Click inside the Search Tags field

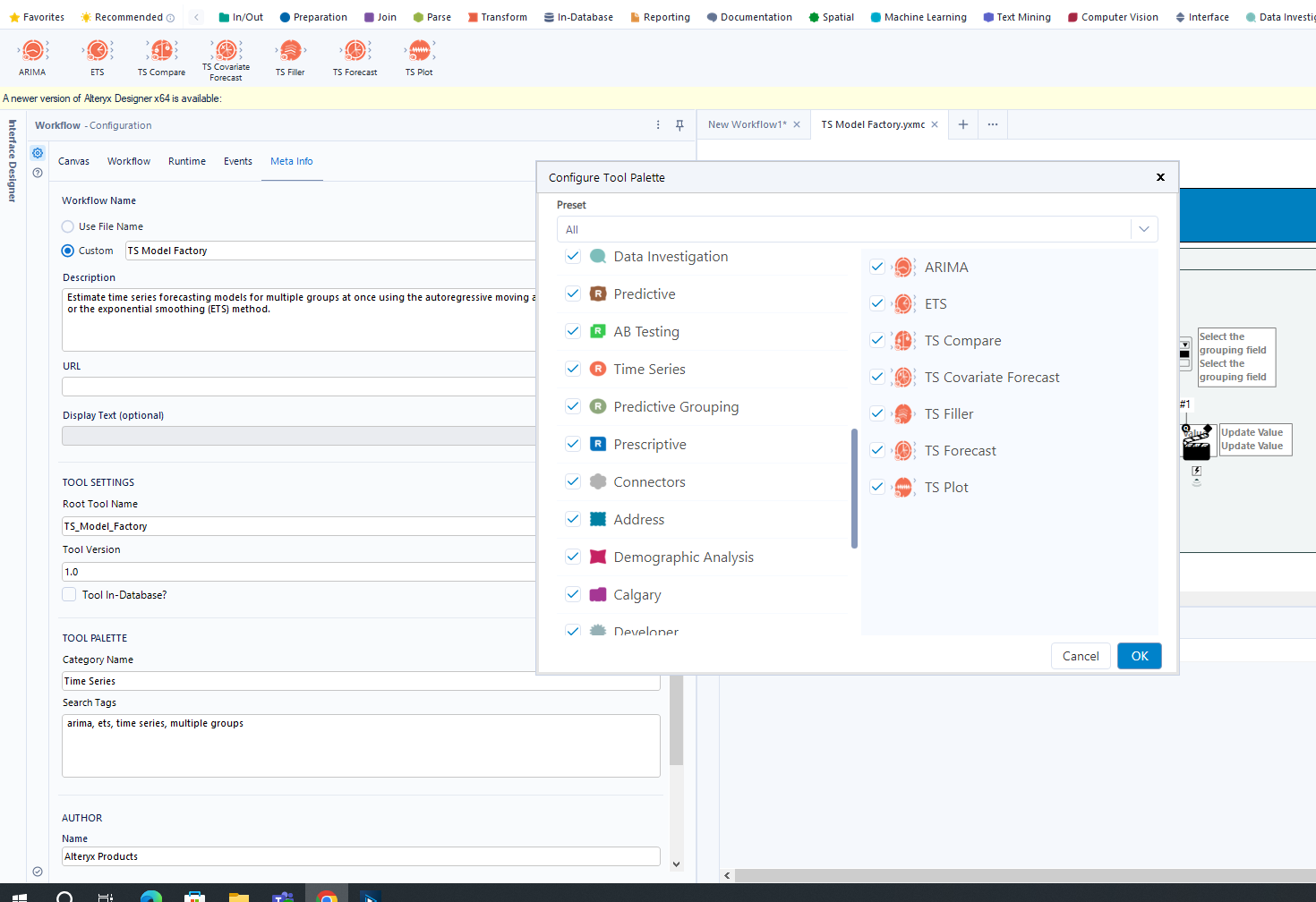pos(358,745)
